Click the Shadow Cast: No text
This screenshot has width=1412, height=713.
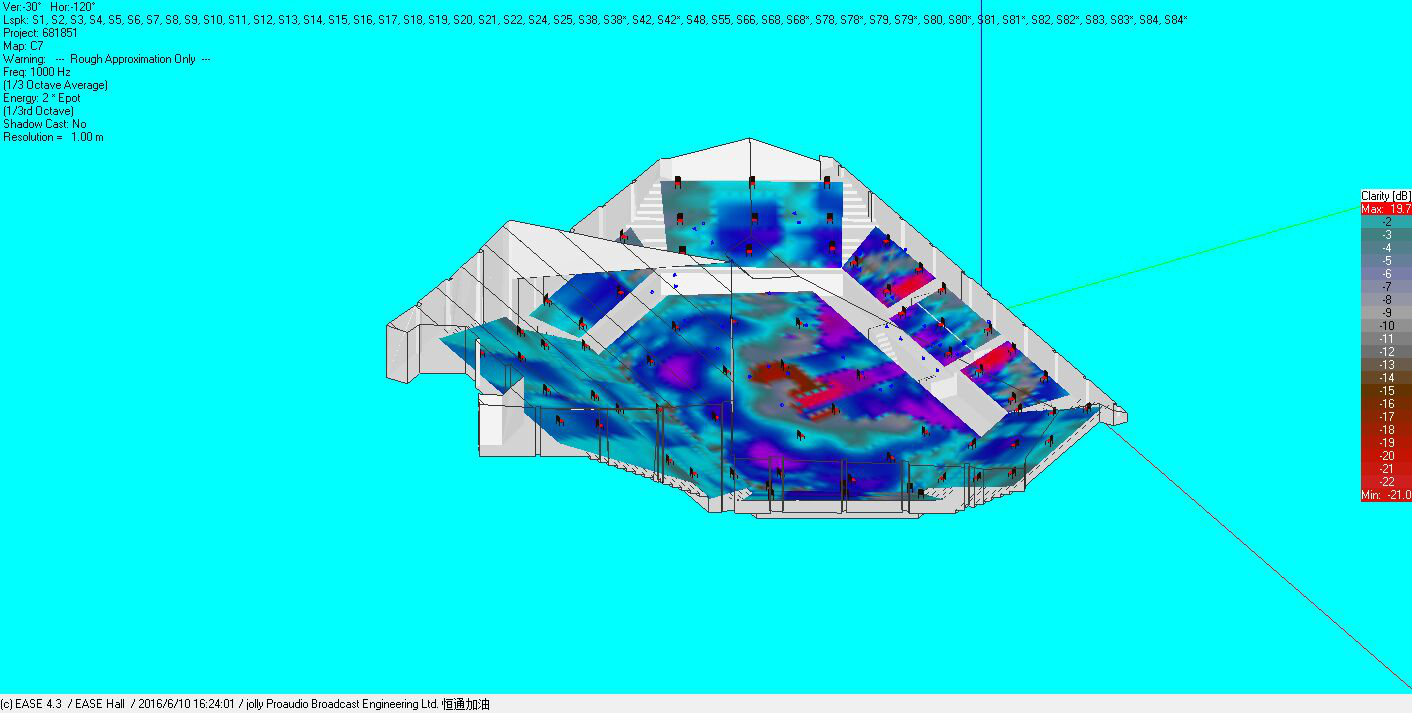pos(44,124)
